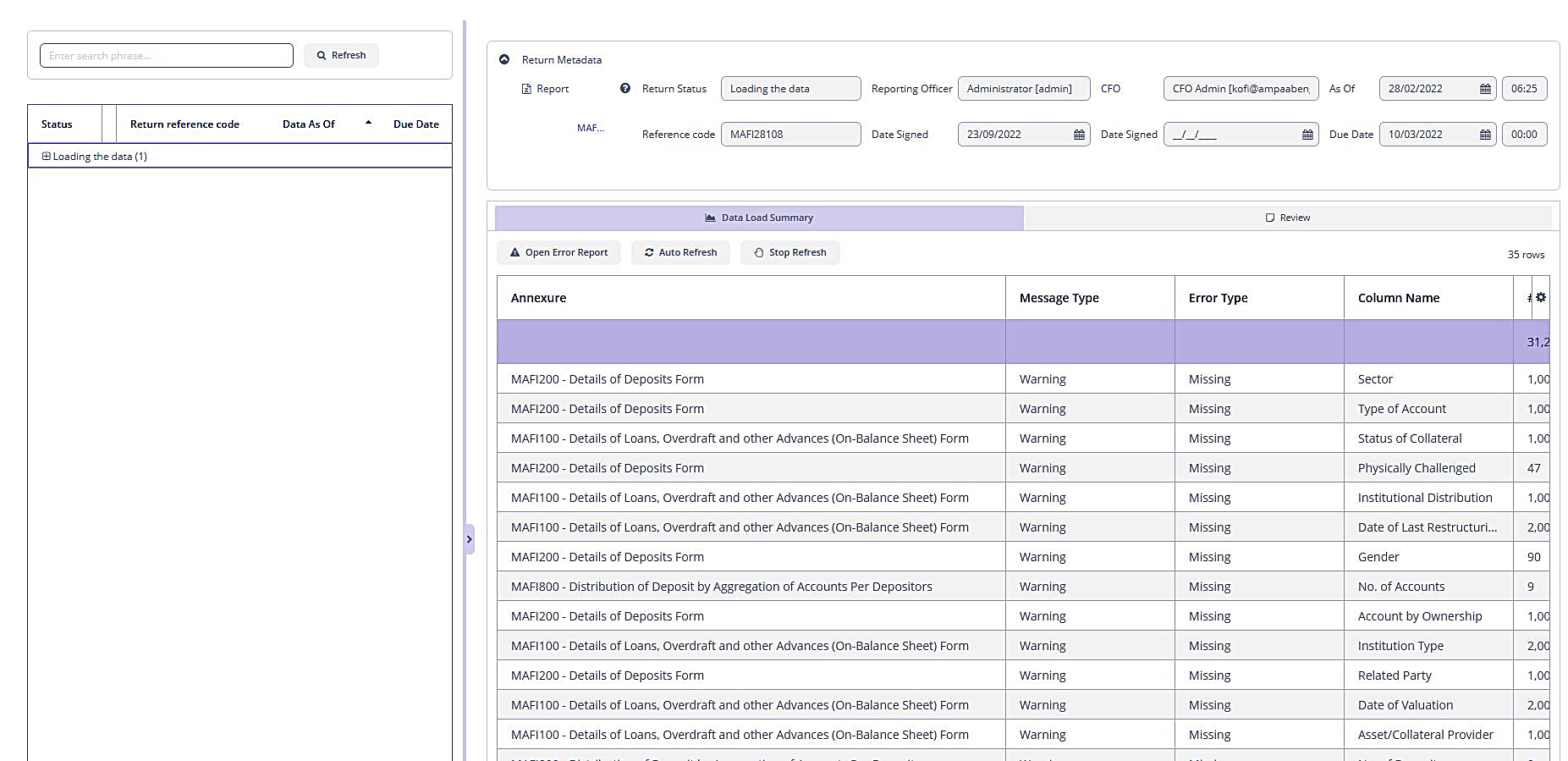Open Error Report
This screenshot has height=761, width=1568.
(x=558, y=252)
